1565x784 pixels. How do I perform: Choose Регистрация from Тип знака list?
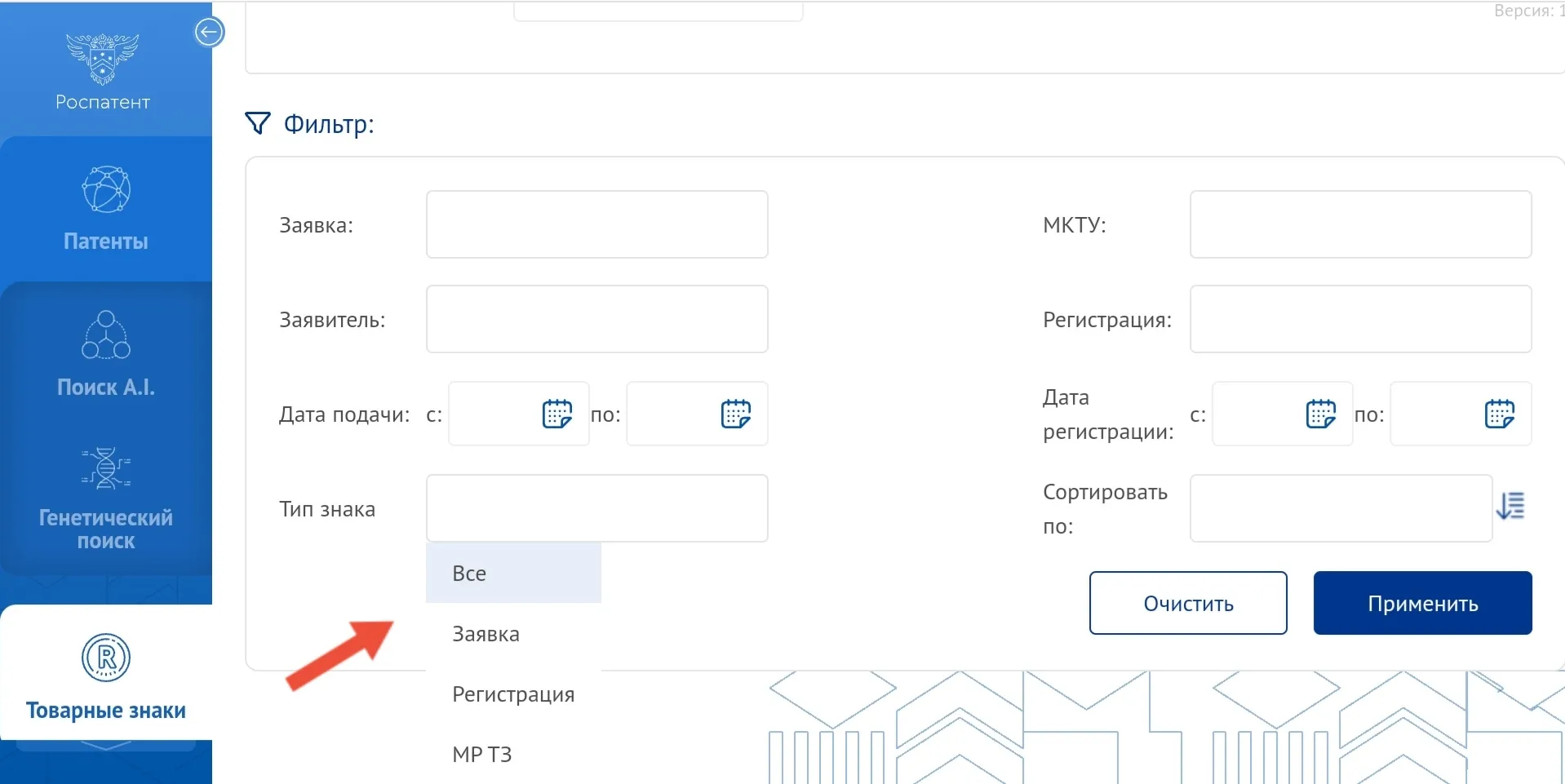click(513, 694)
